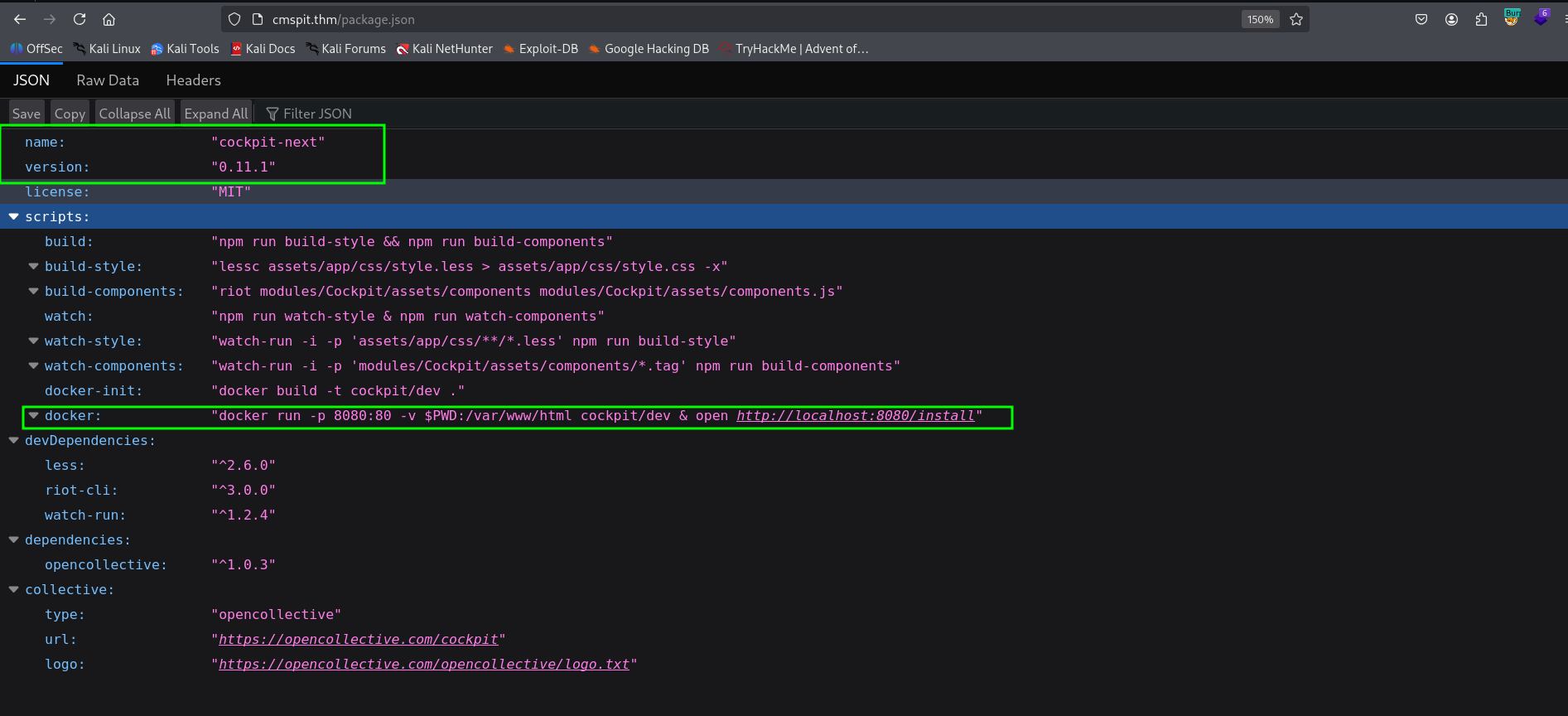Click the build key row
This screenshot has width=1568, height=716.
pos(69,241)
